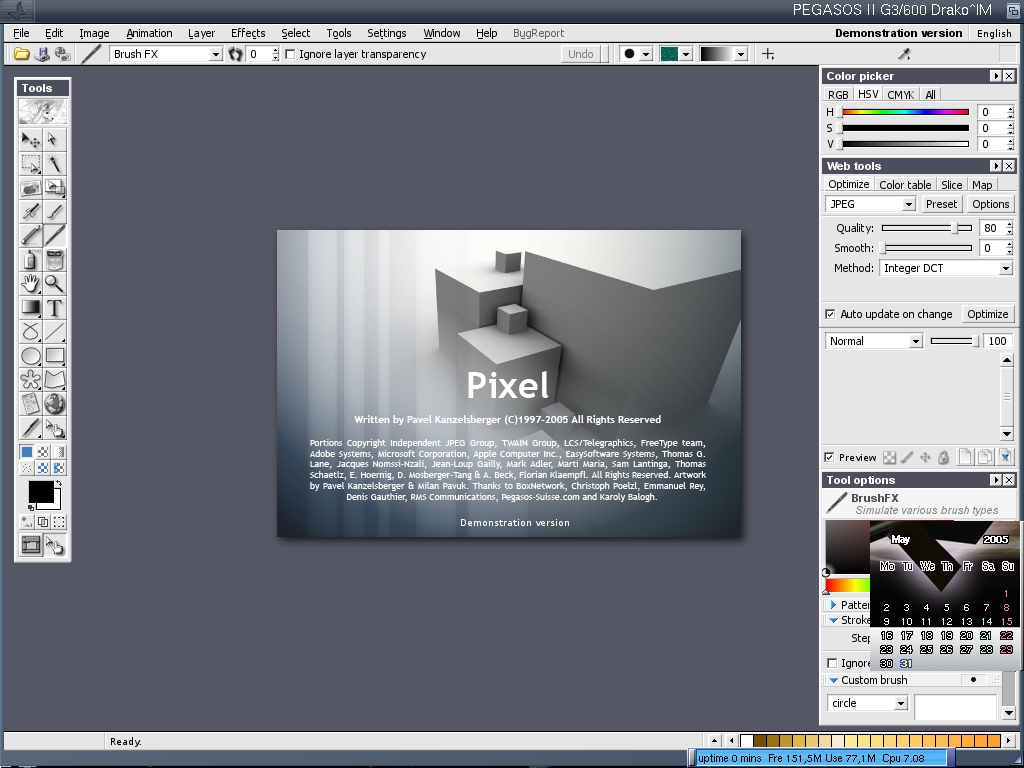The width and height of the screenshot is (1024, 768).
Task: Select the Zoom magnifier tool
Action: click(55, 283)
